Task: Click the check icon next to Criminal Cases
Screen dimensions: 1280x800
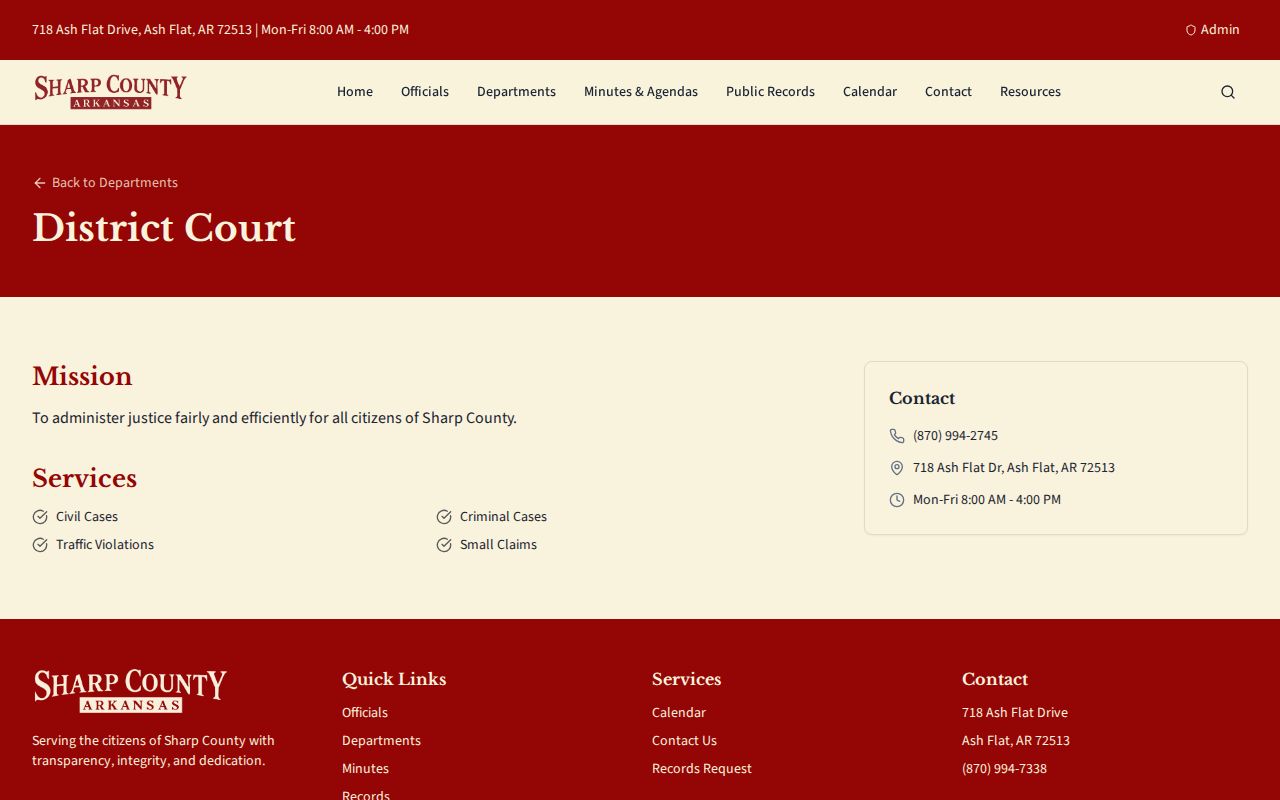Action: [444, 517]
